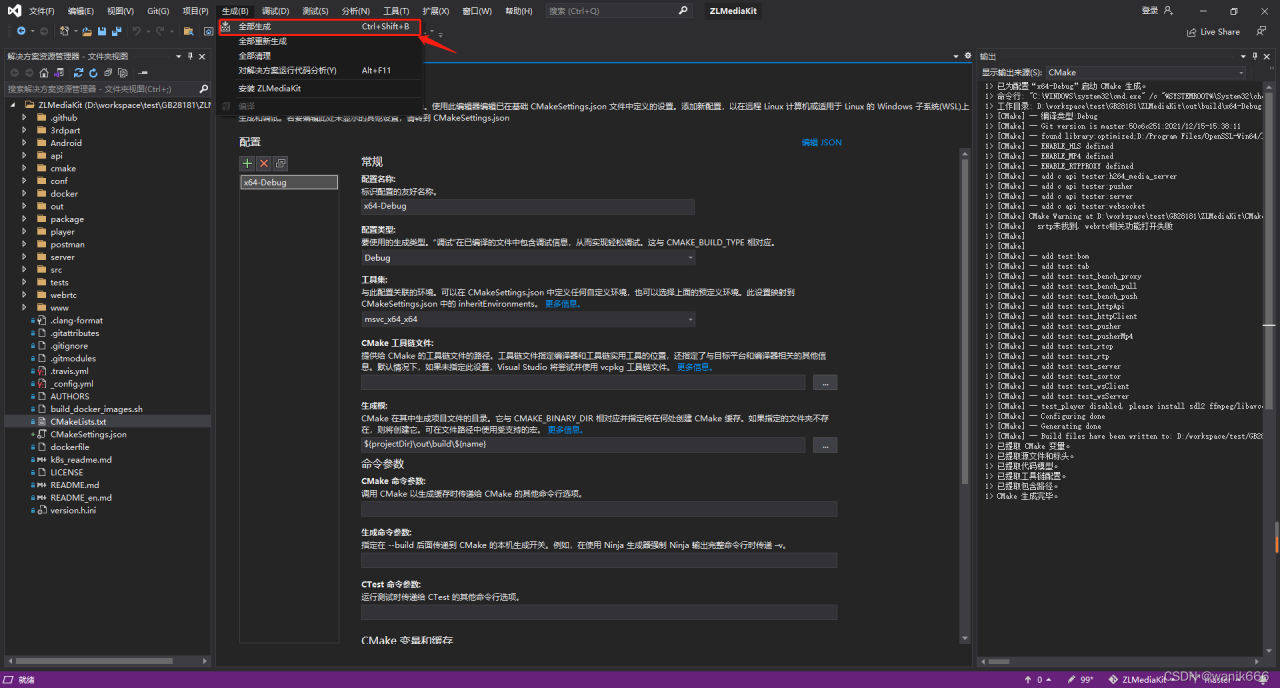
Task: Delete configuration using the red X icon
Action: click(x=264, y=163)
